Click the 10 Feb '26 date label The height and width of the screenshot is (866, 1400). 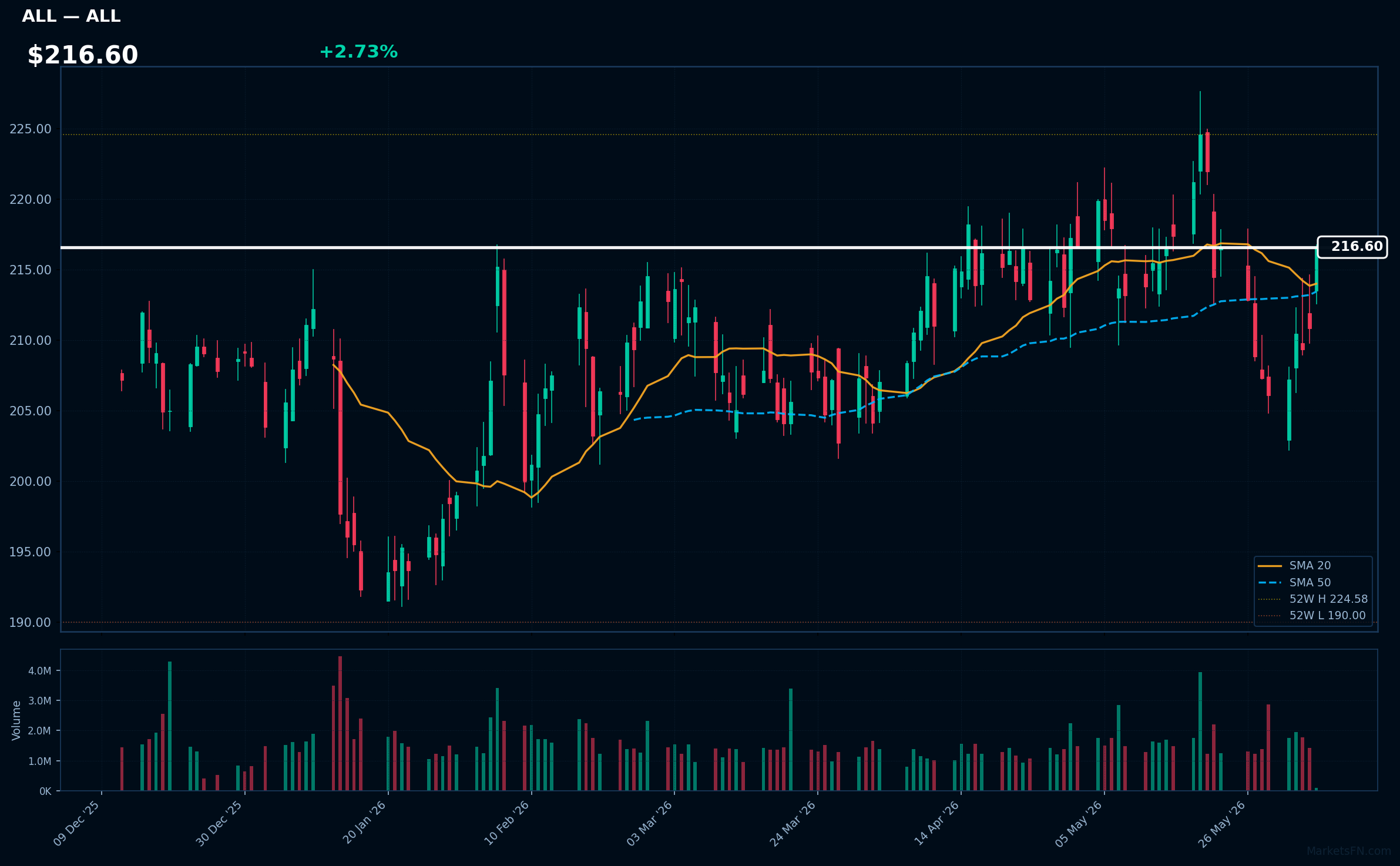point(507,823)
